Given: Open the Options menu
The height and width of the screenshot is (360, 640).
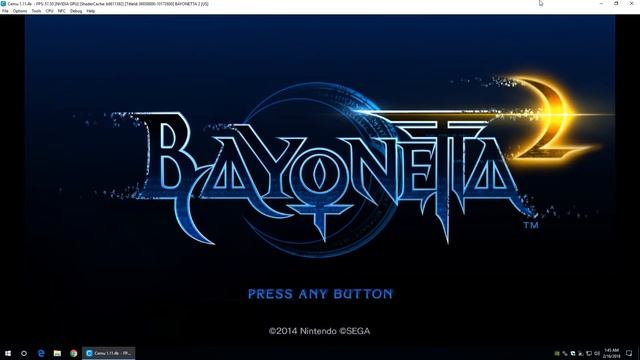Looking at the screenshot, I should 20,11.
